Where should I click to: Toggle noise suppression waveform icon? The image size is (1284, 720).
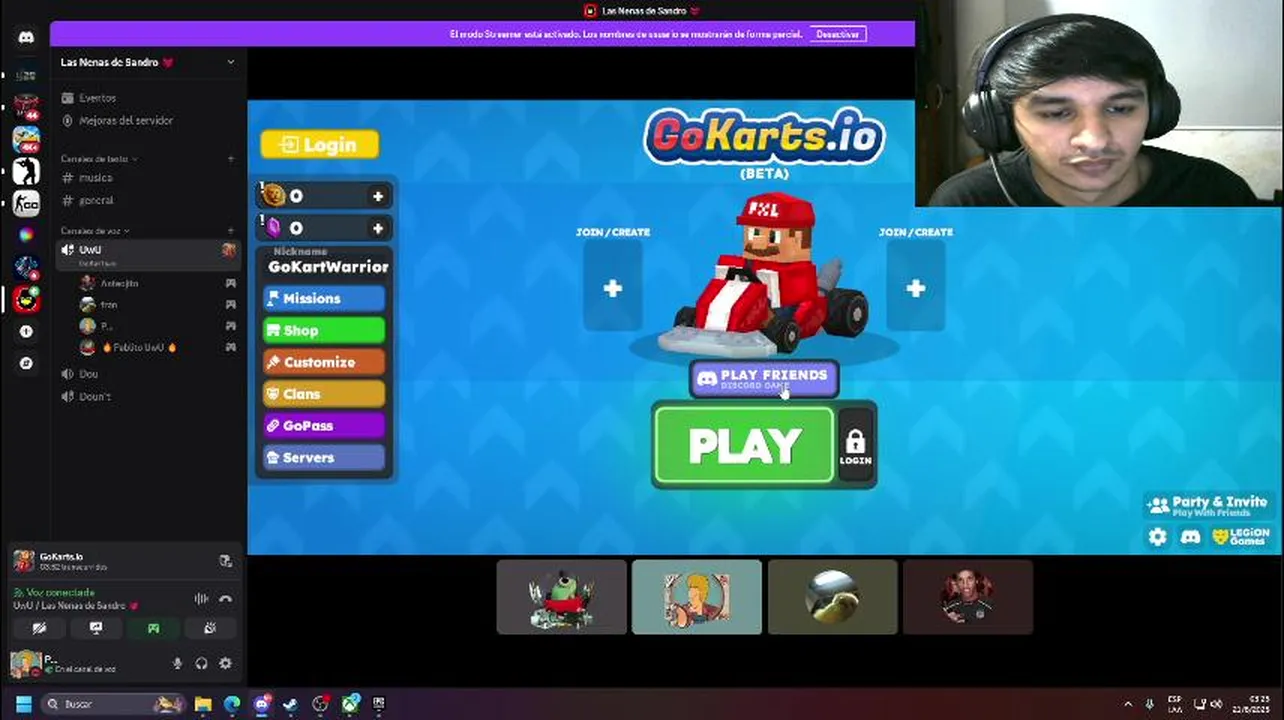[x=201, y=599]
